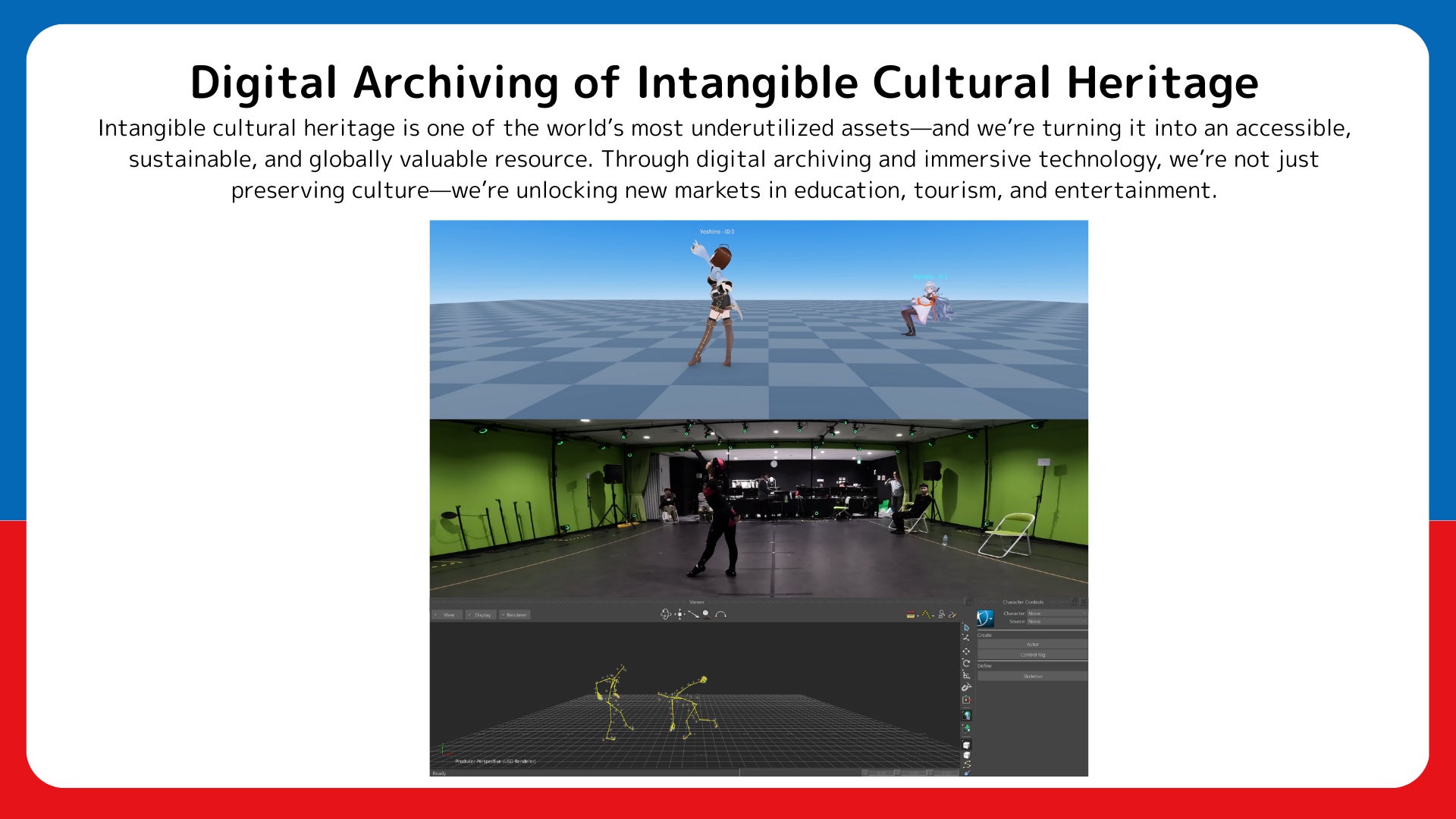The image size is (1456, 819).
Task: Click the orbit camera icon in Viewer
Action: click(665, 614)
